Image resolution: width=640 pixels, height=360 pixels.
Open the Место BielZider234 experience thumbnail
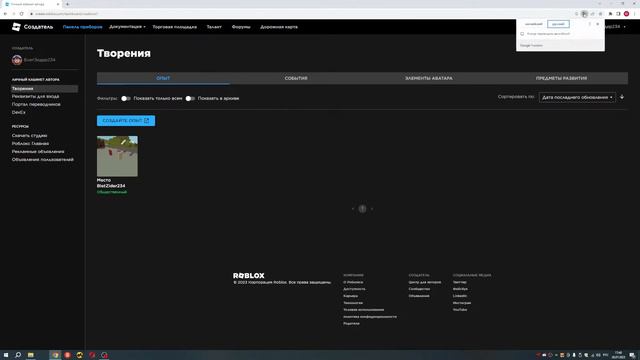pos(117,156)
